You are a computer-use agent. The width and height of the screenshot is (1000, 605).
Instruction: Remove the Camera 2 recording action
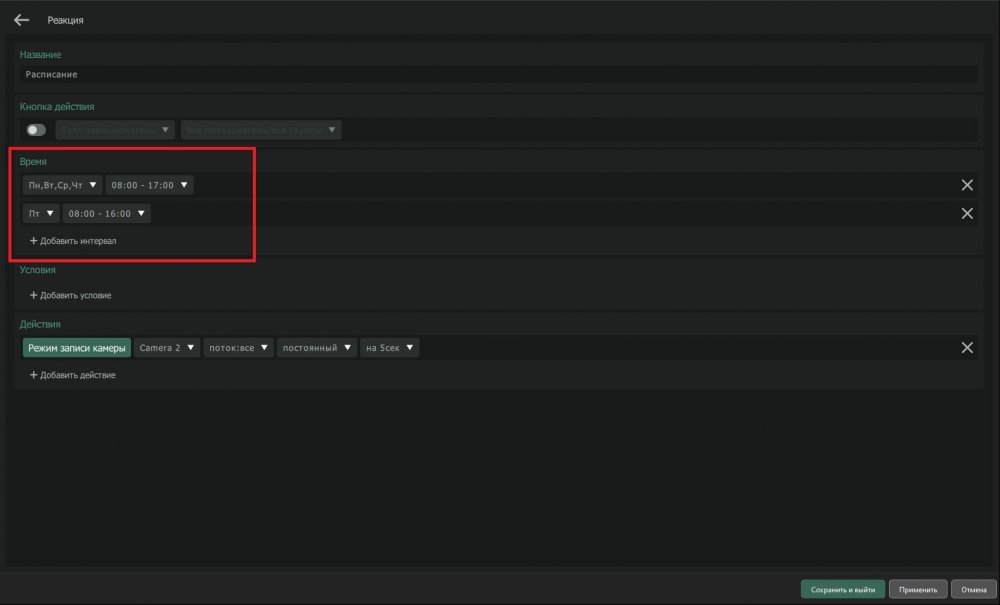967,348
